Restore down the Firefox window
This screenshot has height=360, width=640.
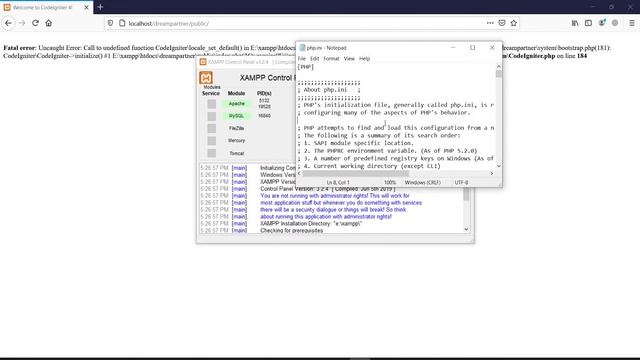(611, 7)
